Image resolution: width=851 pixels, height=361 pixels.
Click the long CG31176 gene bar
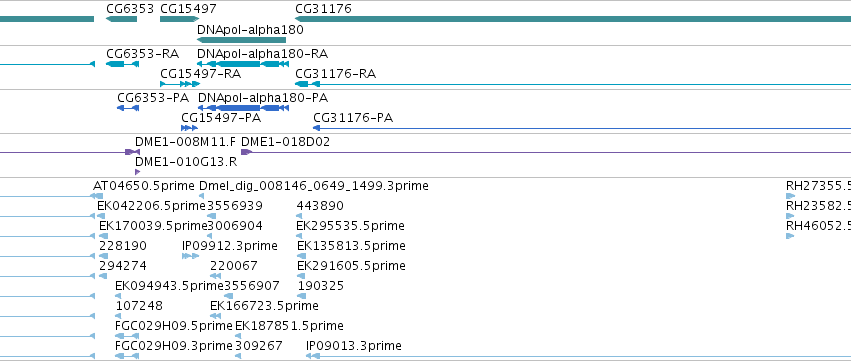(x=573, y=19)
